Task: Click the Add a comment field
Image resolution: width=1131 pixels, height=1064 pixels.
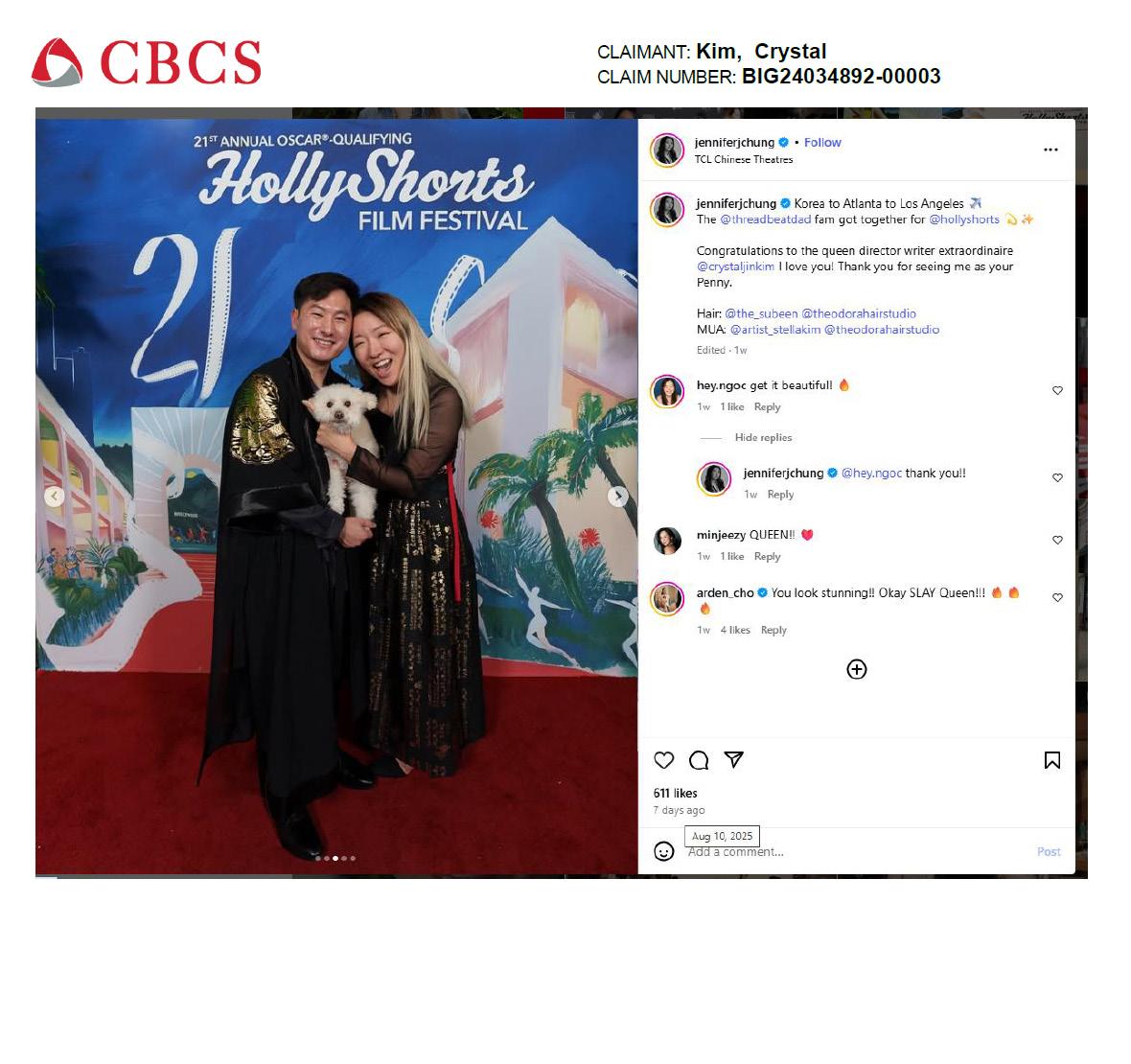Action: [x=859, y=852]
